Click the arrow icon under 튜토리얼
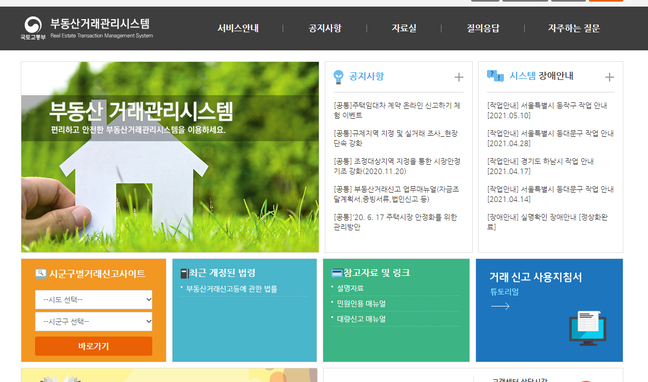648x382 pixels. [500, 306]
